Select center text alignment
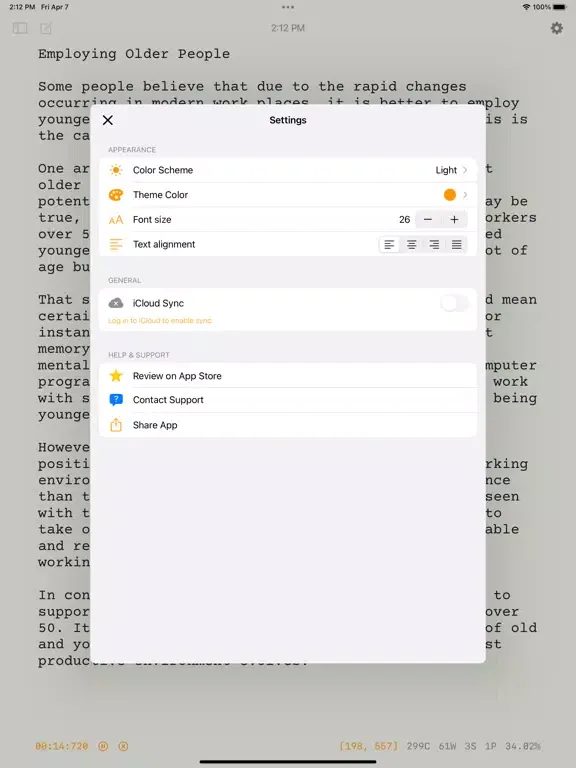Screen dimensions: 576x768 412,244
